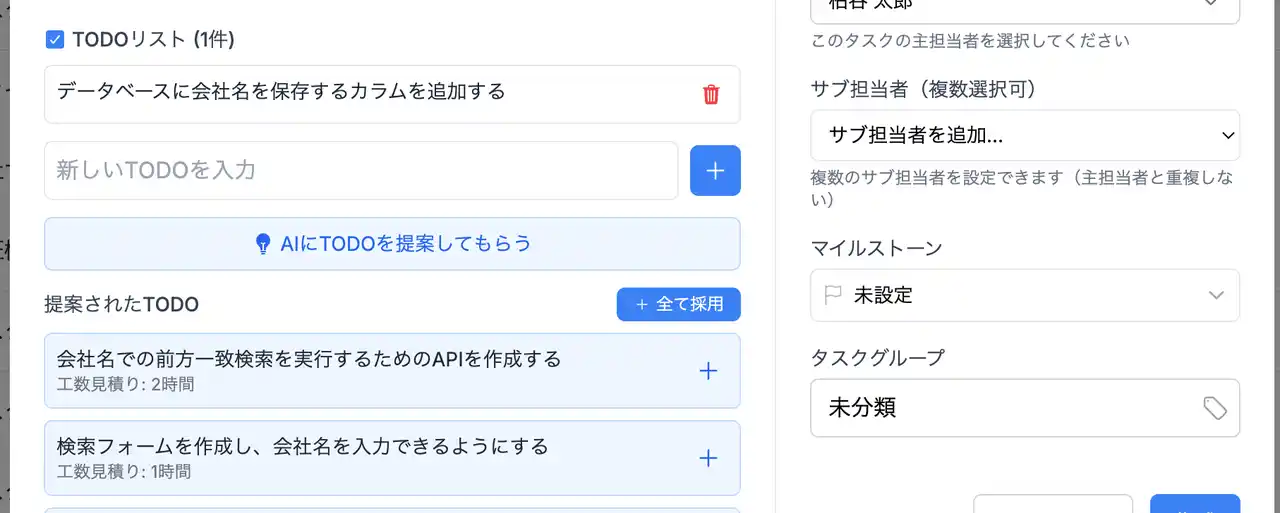This screenshot has height=513, width=1280.
Task: Click the lightbulb icon in AI suggestion button
Action: click(x=263, y=243)
